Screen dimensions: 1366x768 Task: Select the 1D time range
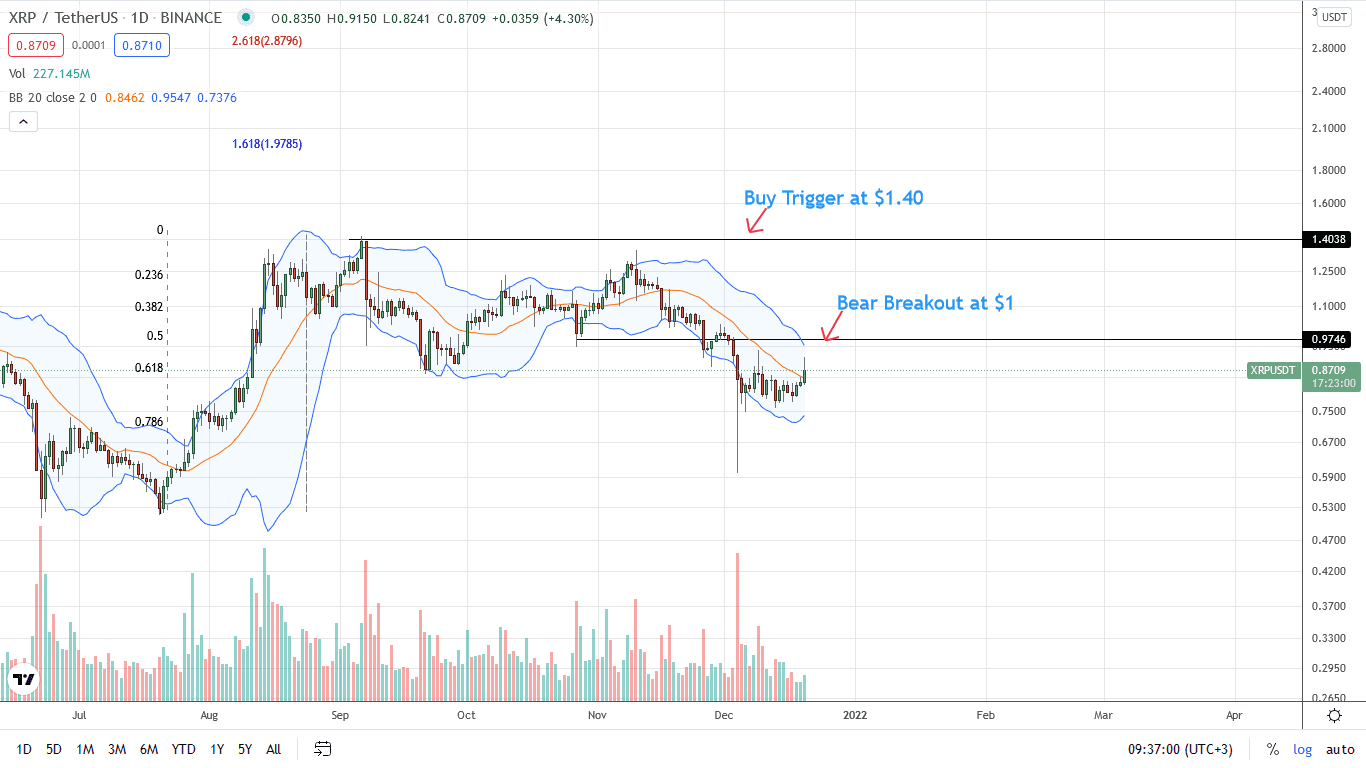coord(24,749)
